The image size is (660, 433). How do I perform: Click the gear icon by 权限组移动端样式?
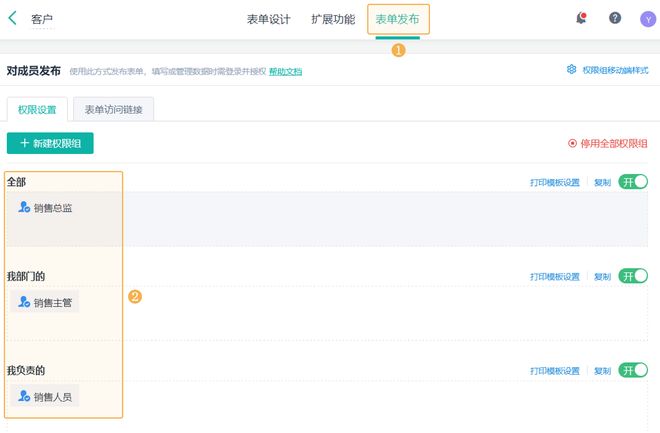point(571,69)
